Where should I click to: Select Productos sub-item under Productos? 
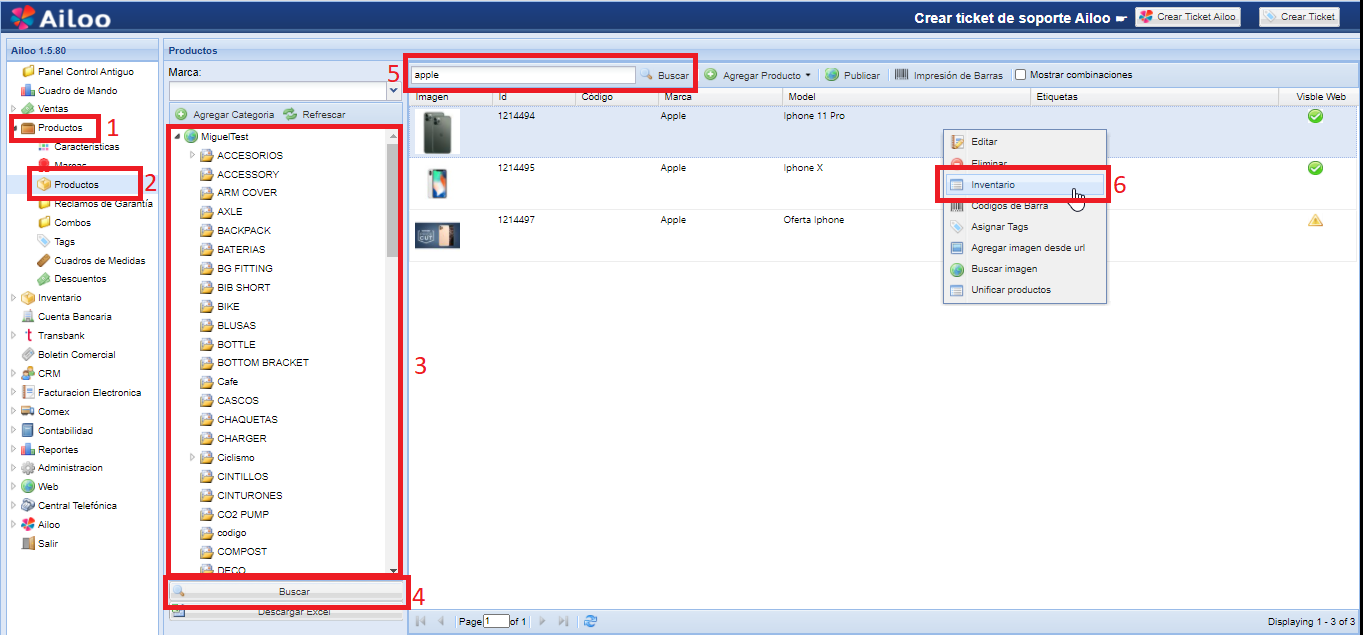point(76,185)
